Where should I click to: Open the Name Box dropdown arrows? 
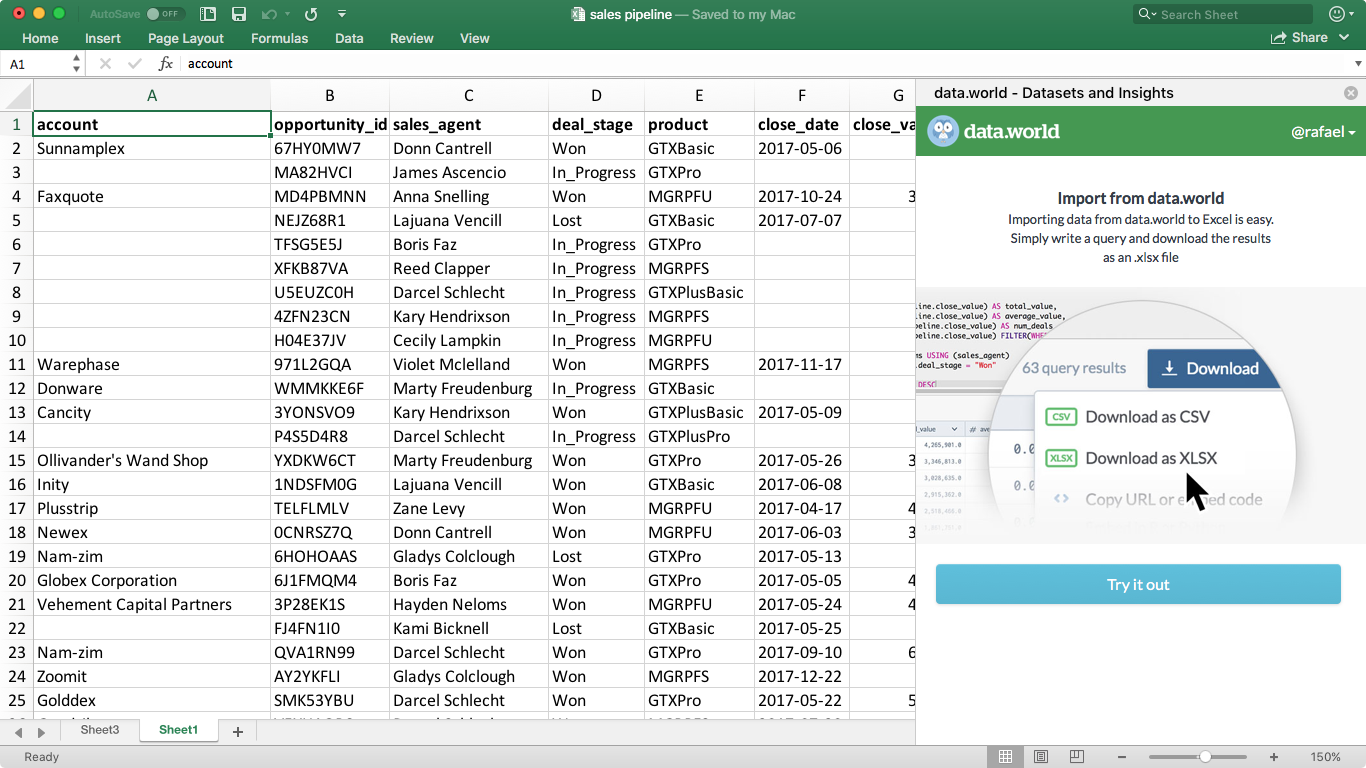(77, 64)
